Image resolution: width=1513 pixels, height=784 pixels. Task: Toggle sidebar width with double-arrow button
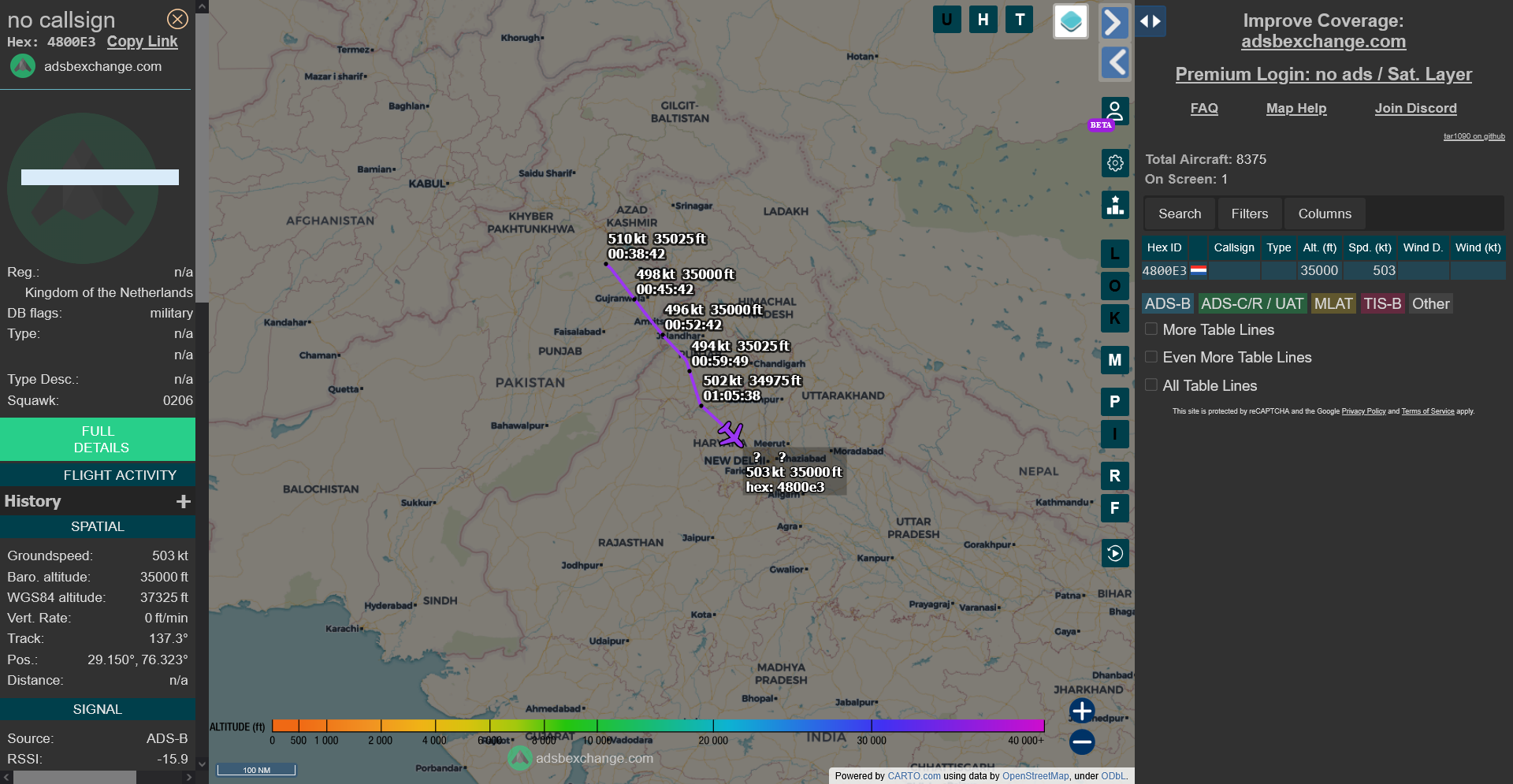pos(1151,21)
